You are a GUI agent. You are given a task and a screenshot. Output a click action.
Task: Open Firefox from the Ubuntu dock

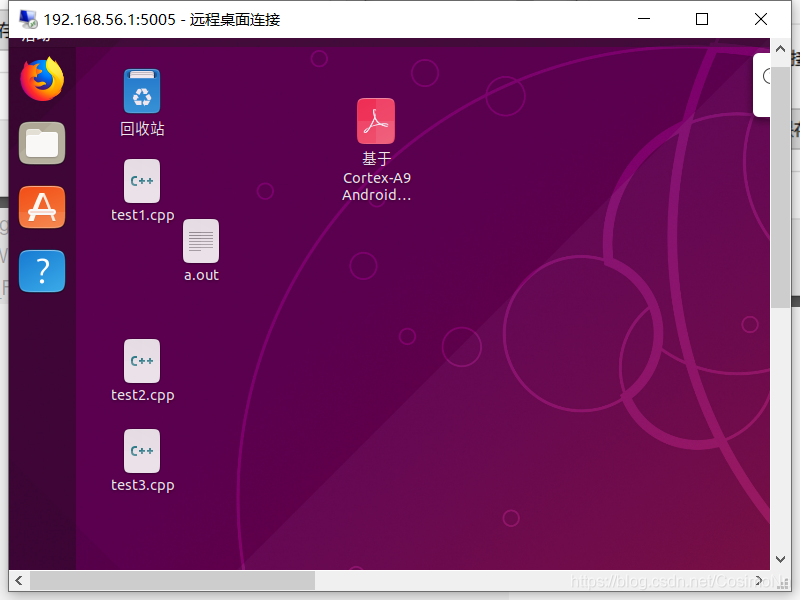[42, 79]
